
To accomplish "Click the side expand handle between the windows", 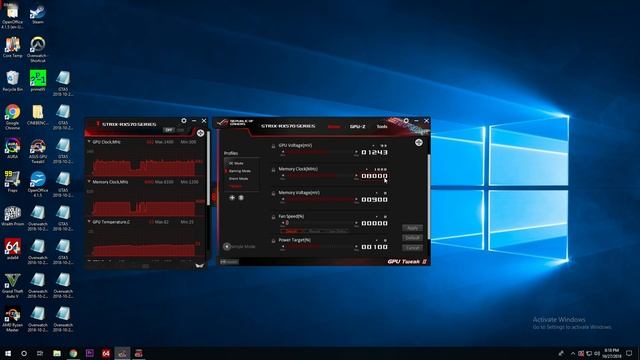I will point(213,197).
